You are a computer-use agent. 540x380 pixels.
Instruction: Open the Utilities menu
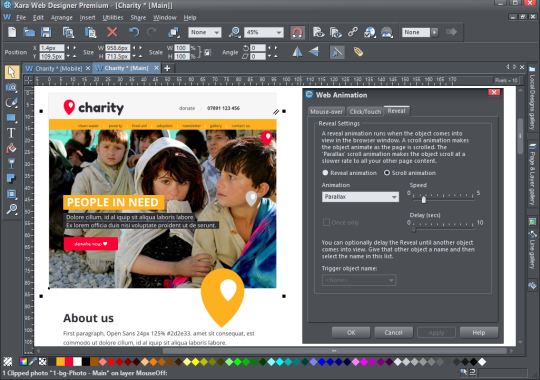point(113,18)
